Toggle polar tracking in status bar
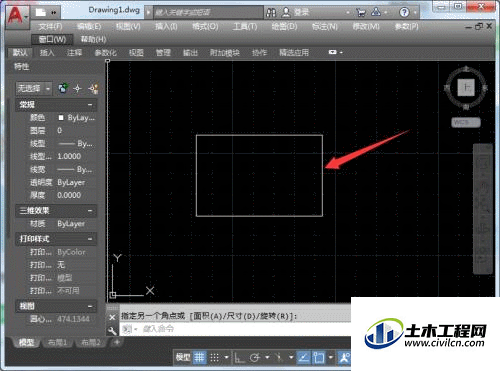 coord(255,358)
